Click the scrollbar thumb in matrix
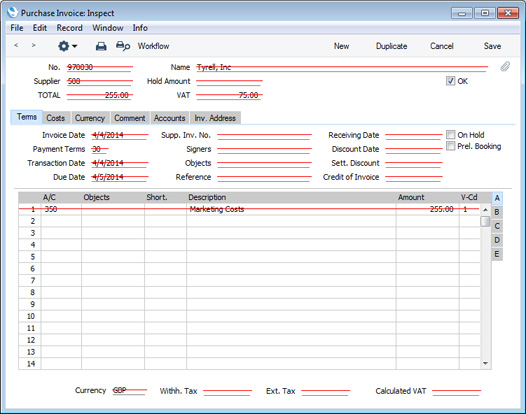Screen dimensions: 526x414 pos(485,221)
